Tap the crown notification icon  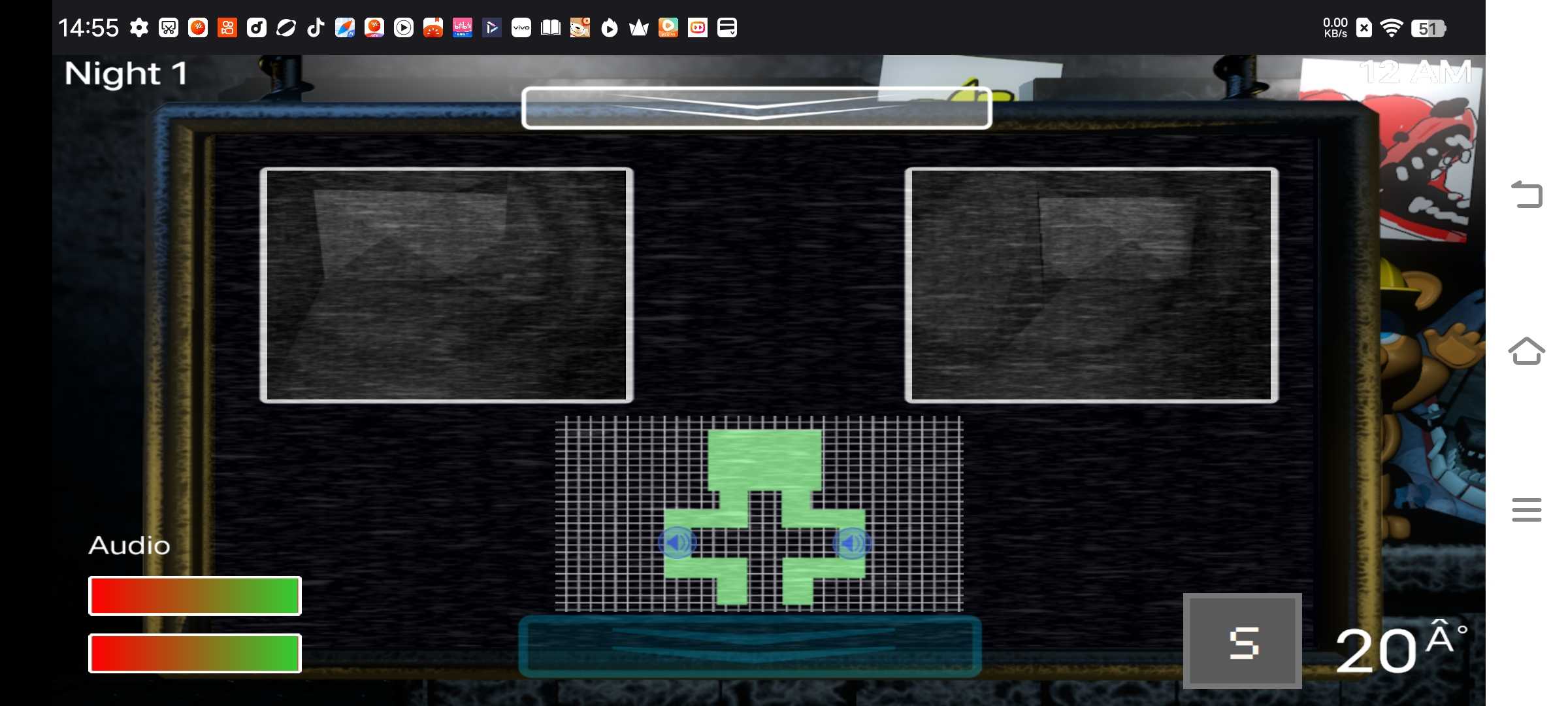[639, 27]
